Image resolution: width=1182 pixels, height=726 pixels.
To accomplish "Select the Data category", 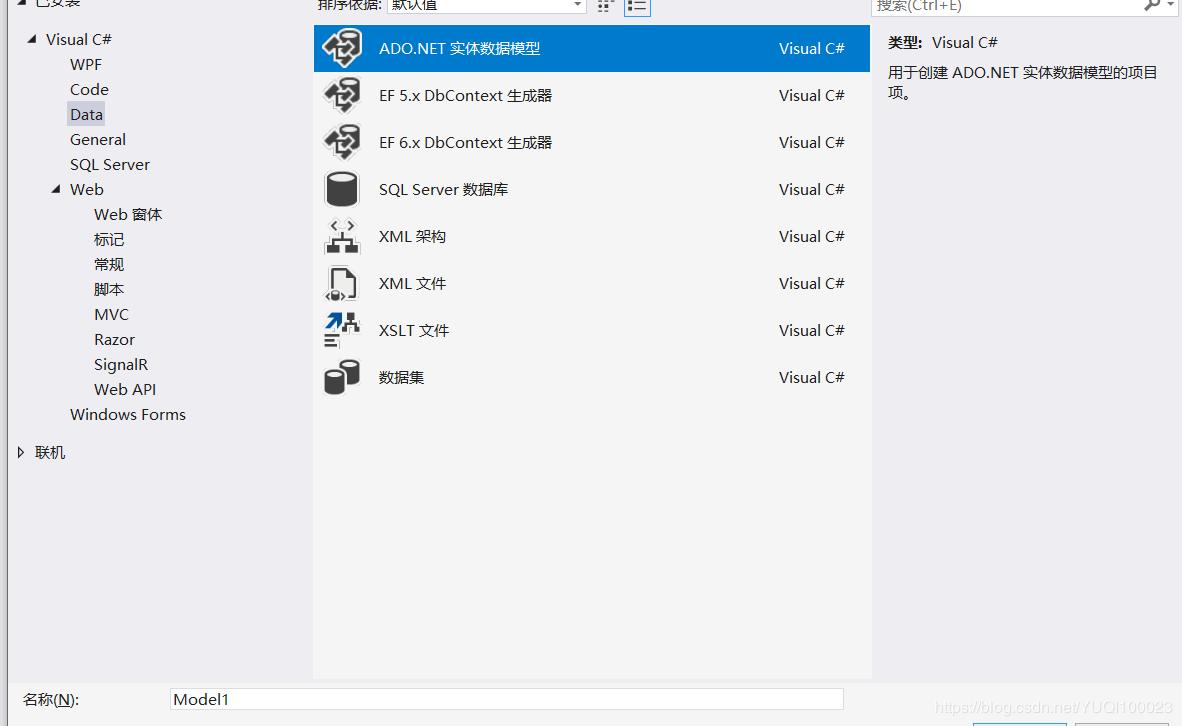I will point(86,115).
